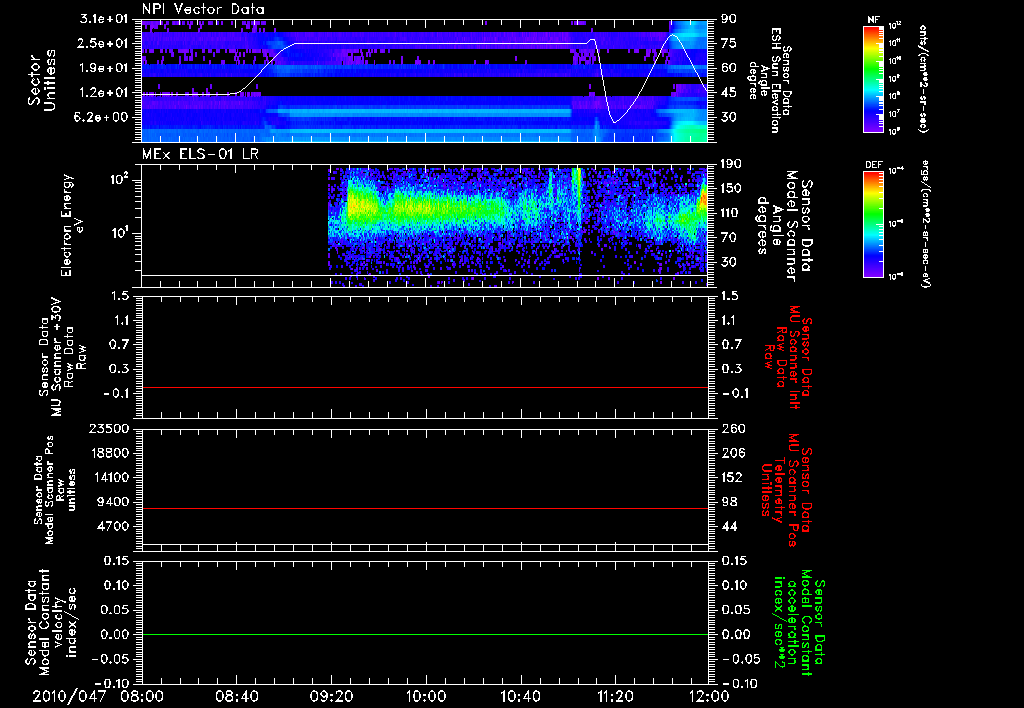Click the white sun elevation curve in NPI panel
Screen dimensions: 1024x708
pos(424,44)
